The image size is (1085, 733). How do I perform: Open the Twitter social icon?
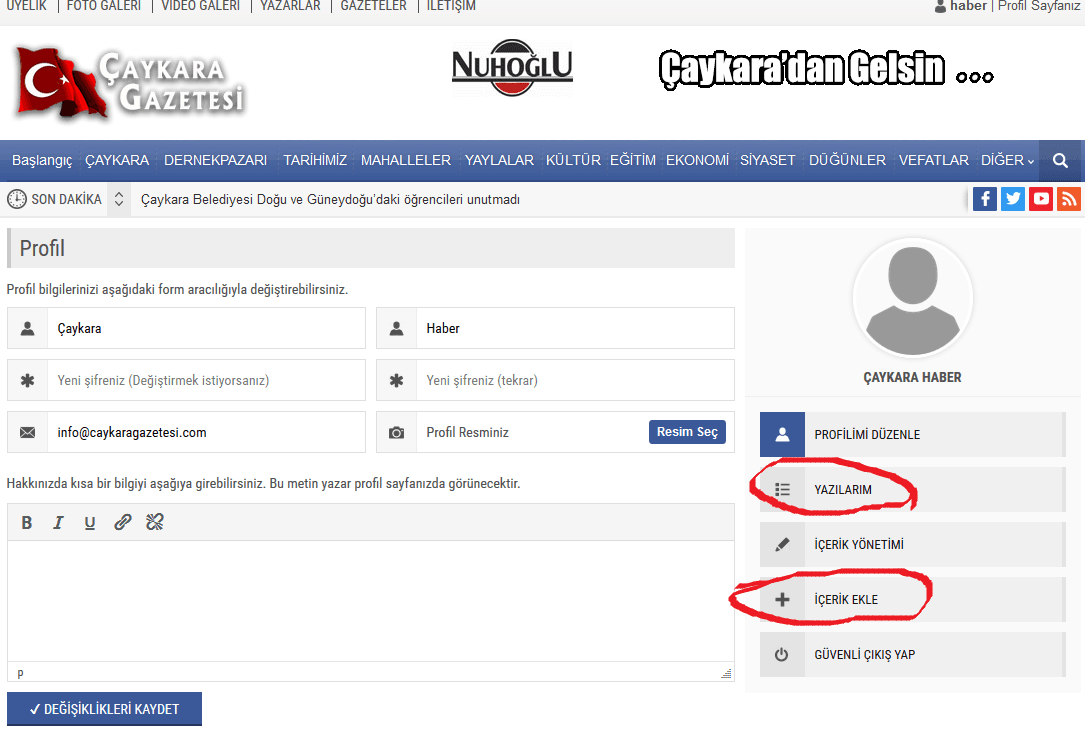point(1013,198)
